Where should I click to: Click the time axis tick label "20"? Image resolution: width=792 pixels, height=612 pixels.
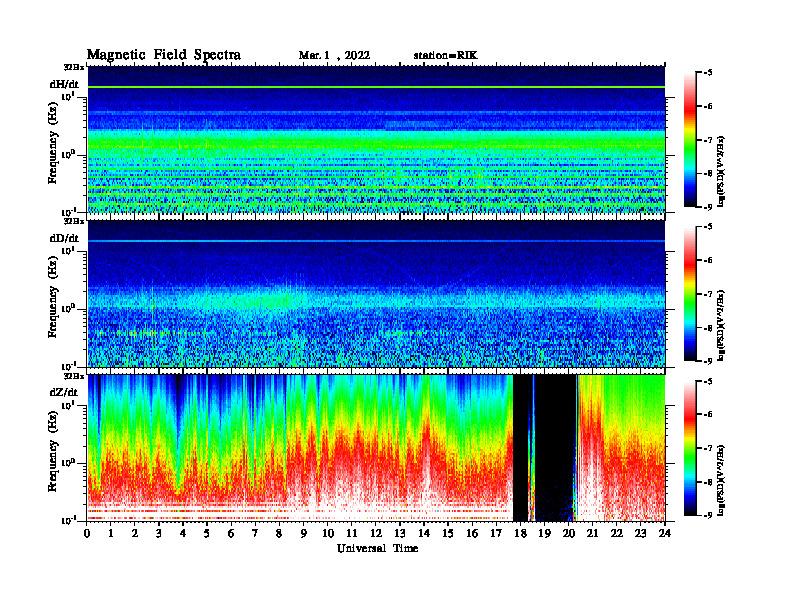tap(569, 533)
